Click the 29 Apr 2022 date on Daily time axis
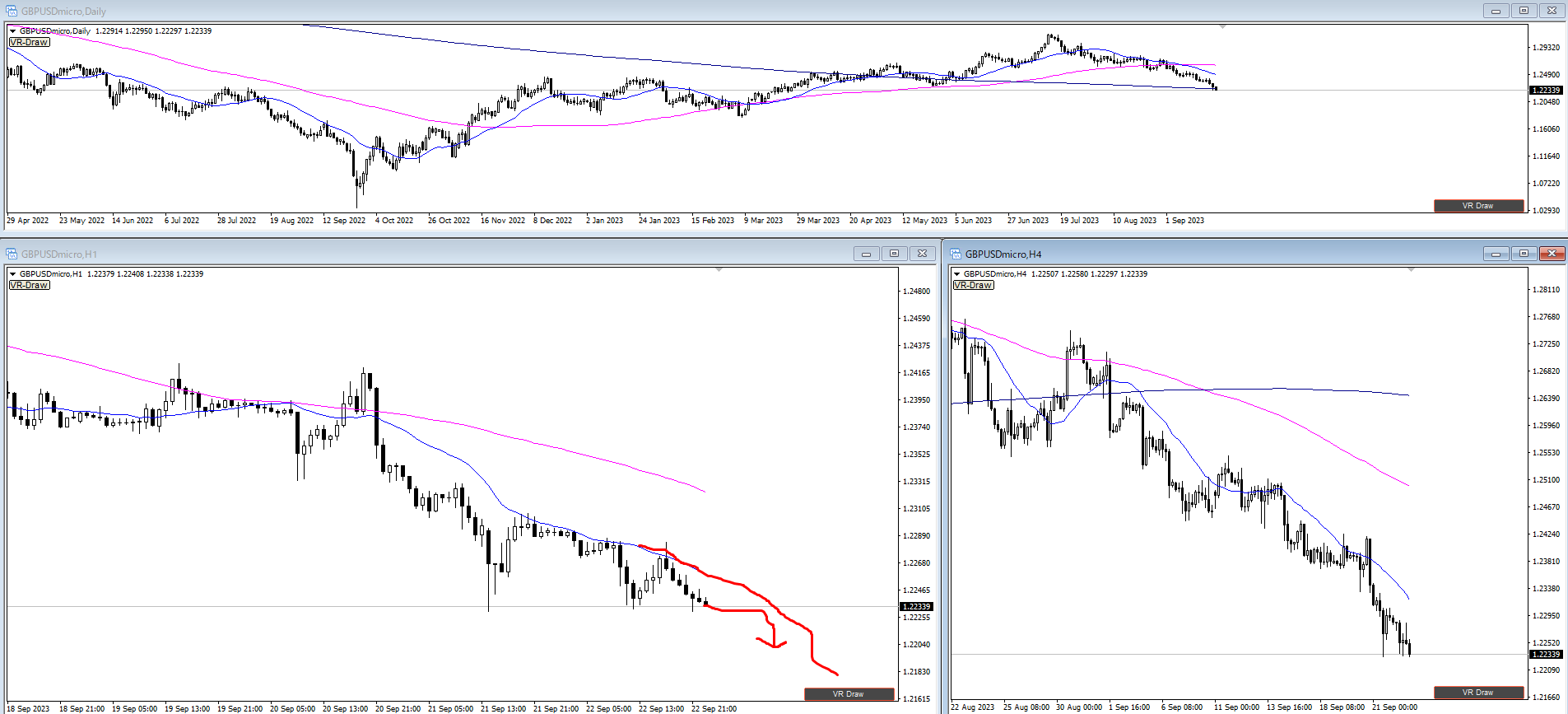The height and width of the screenshot is (714, 1568). 28,221
